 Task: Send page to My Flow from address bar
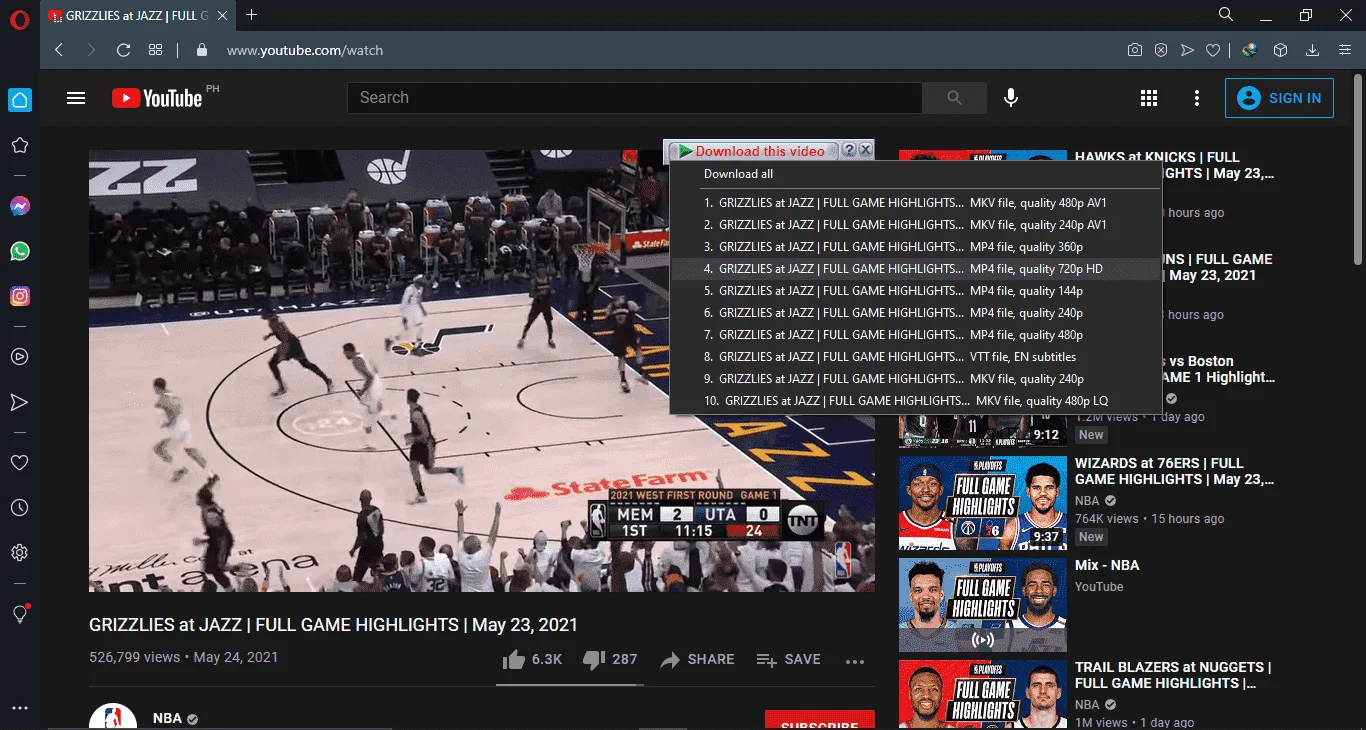pos(1187,50)
